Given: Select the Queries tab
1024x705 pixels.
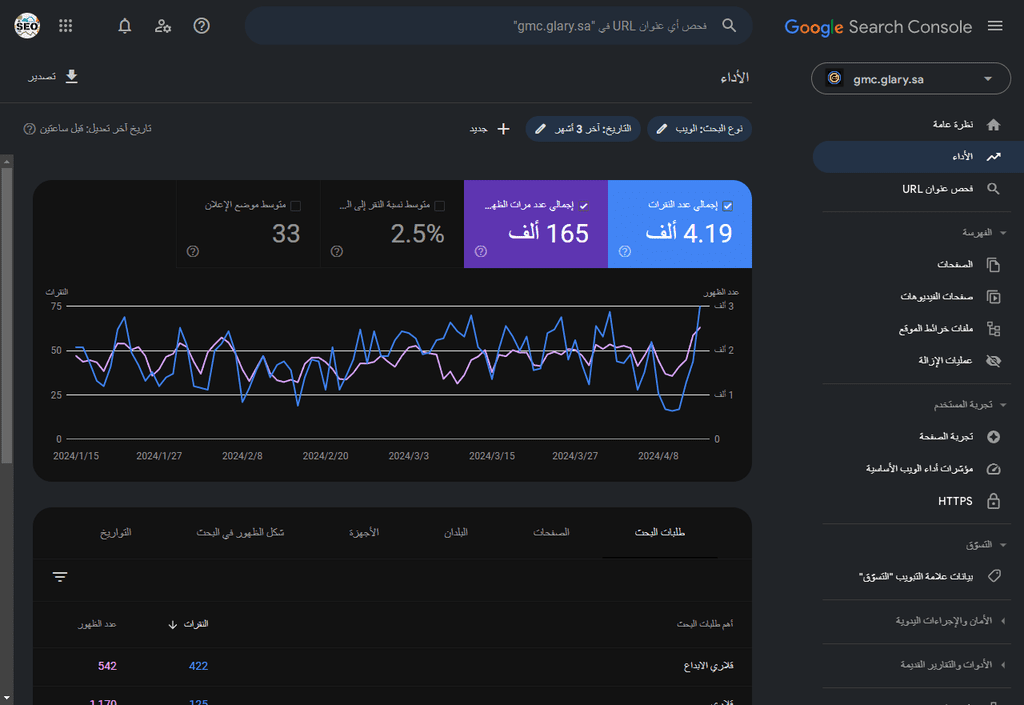Looking at the screenshot, I should 660,533.
